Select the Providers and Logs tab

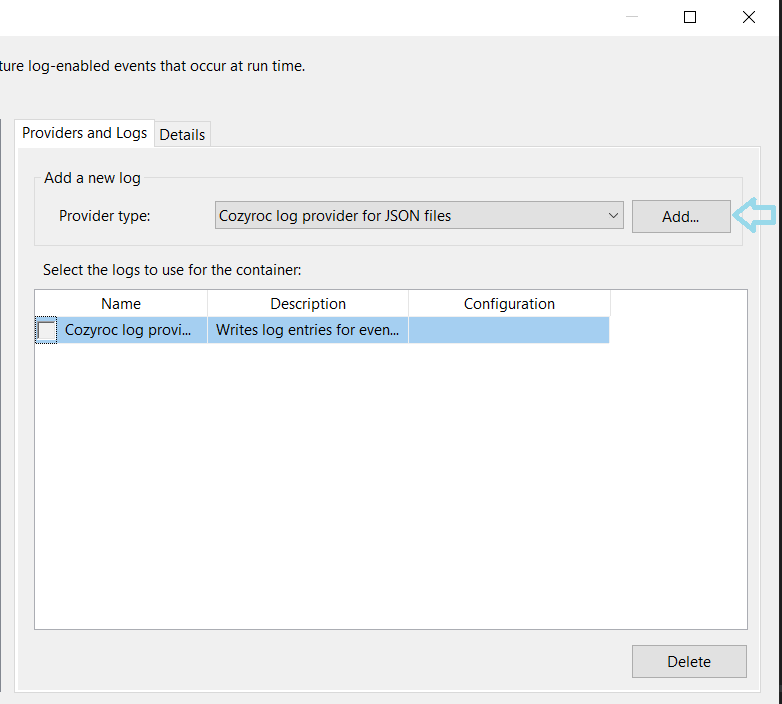coord(85,133)
